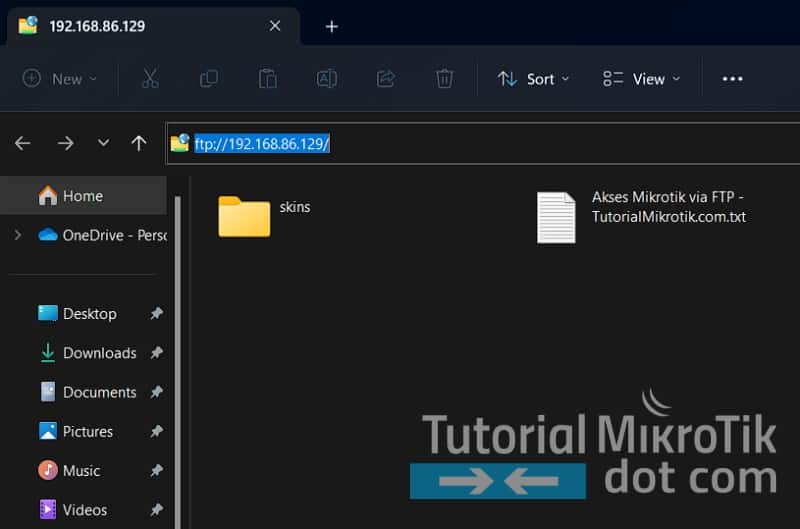The width and height of the screenshot is (800, 529).
Task: Click the pin icon beside Videos
Action: coord(157,510)
